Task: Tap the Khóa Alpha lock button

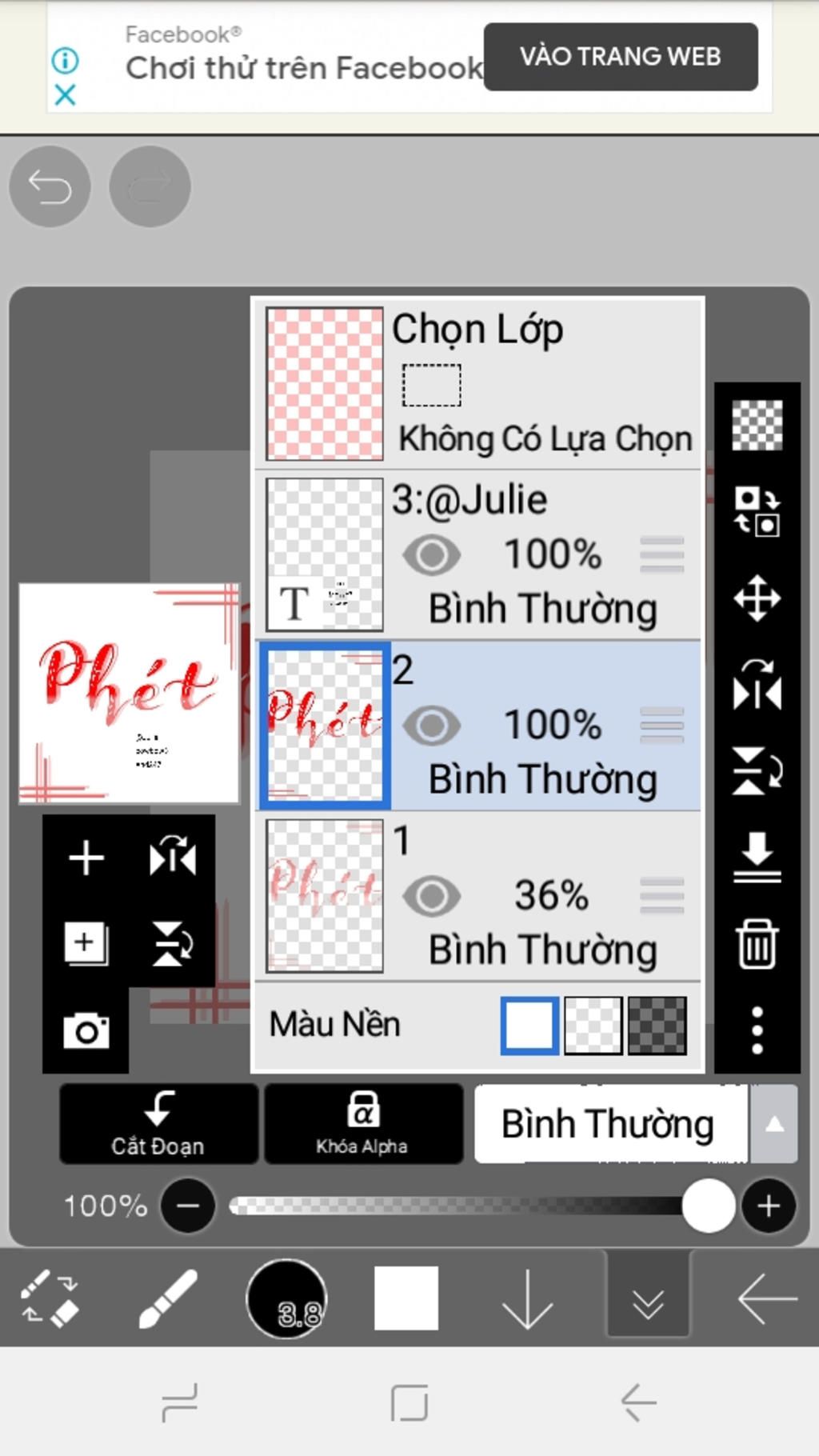Action: pyautogui.click(x=362, y=1122)
